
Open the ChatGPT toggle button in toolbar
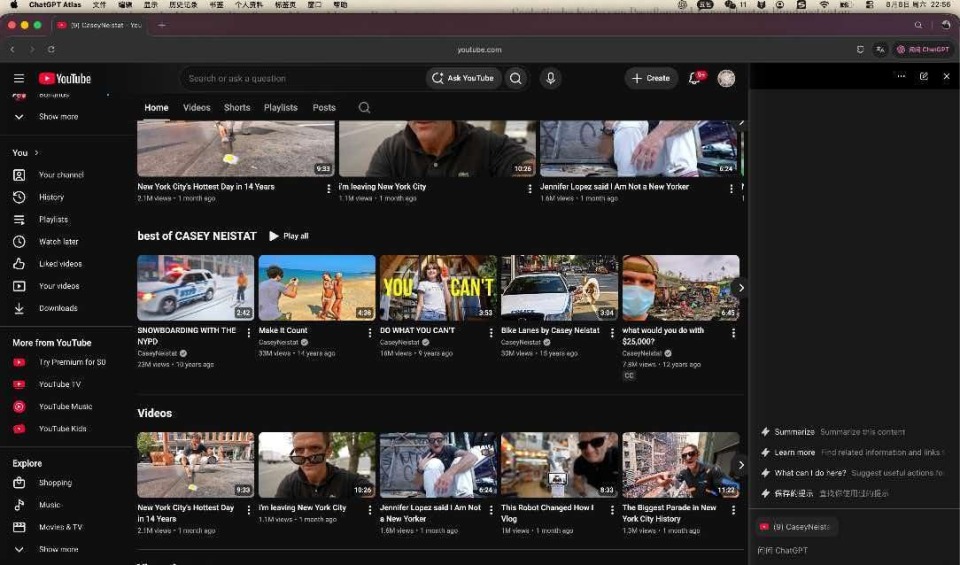(923, 50)
